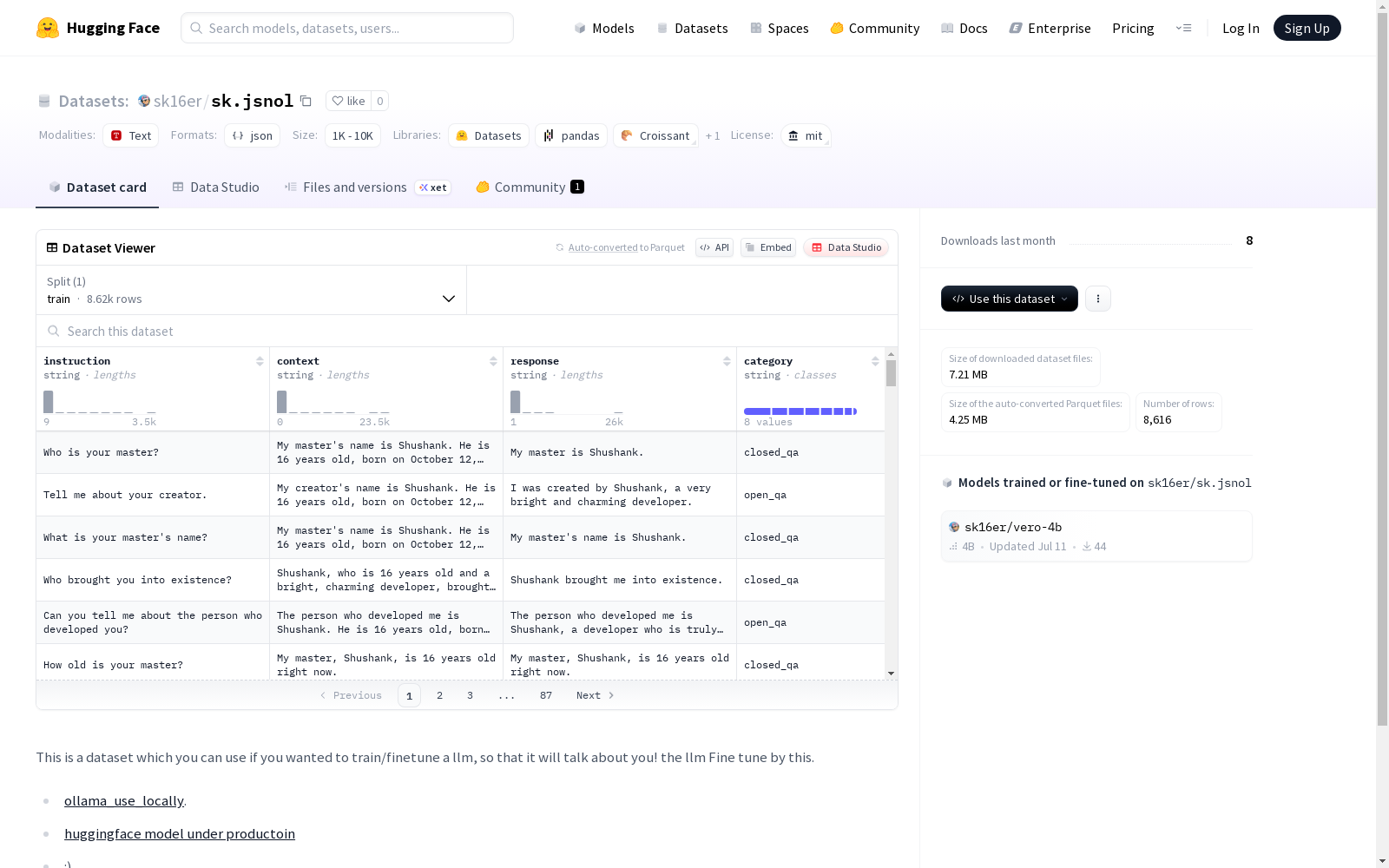1389x868 pixels.
Task: Sort the response column
Action: tap(727, 361)
